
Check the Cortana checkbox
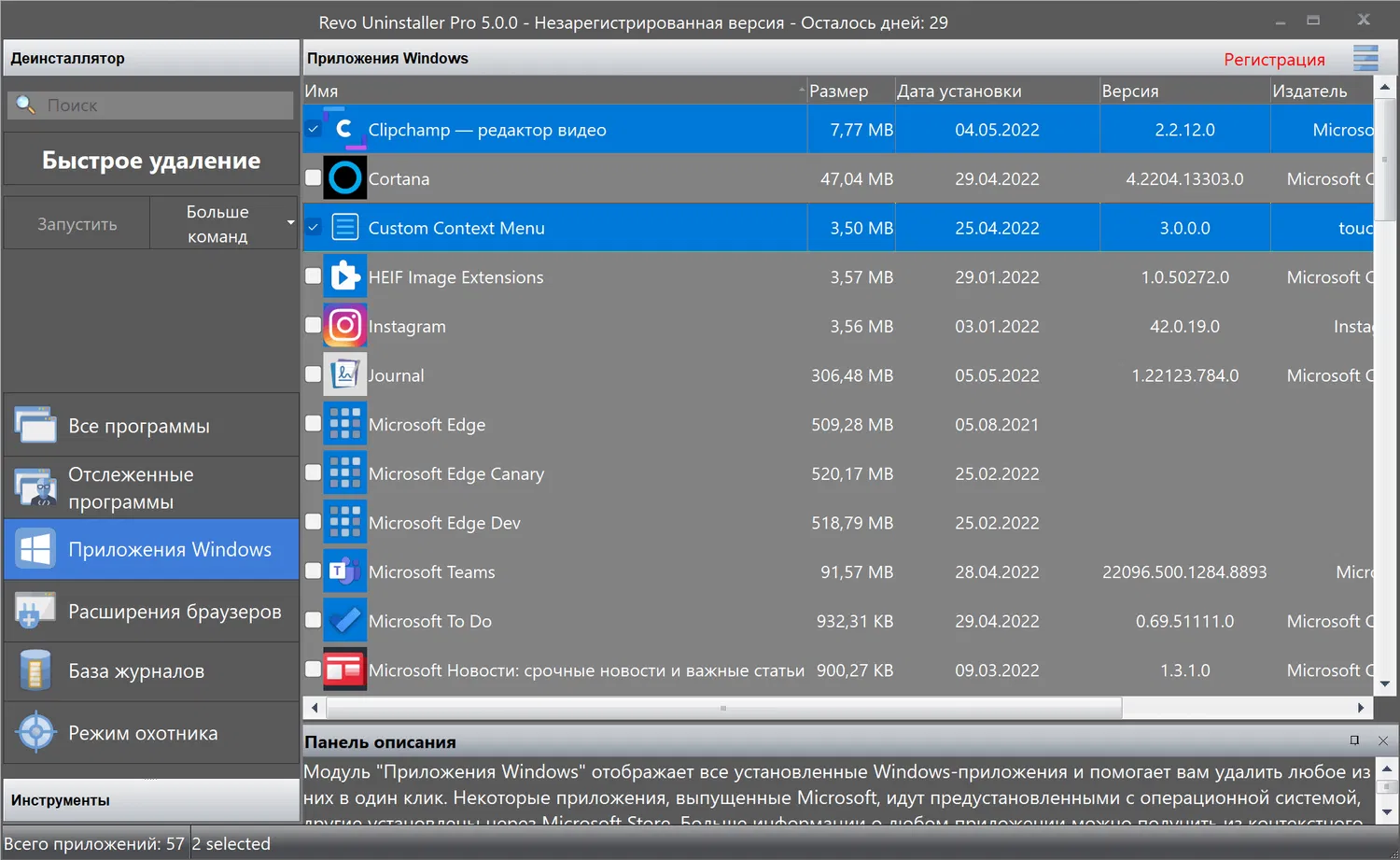[x=314, y=178]
